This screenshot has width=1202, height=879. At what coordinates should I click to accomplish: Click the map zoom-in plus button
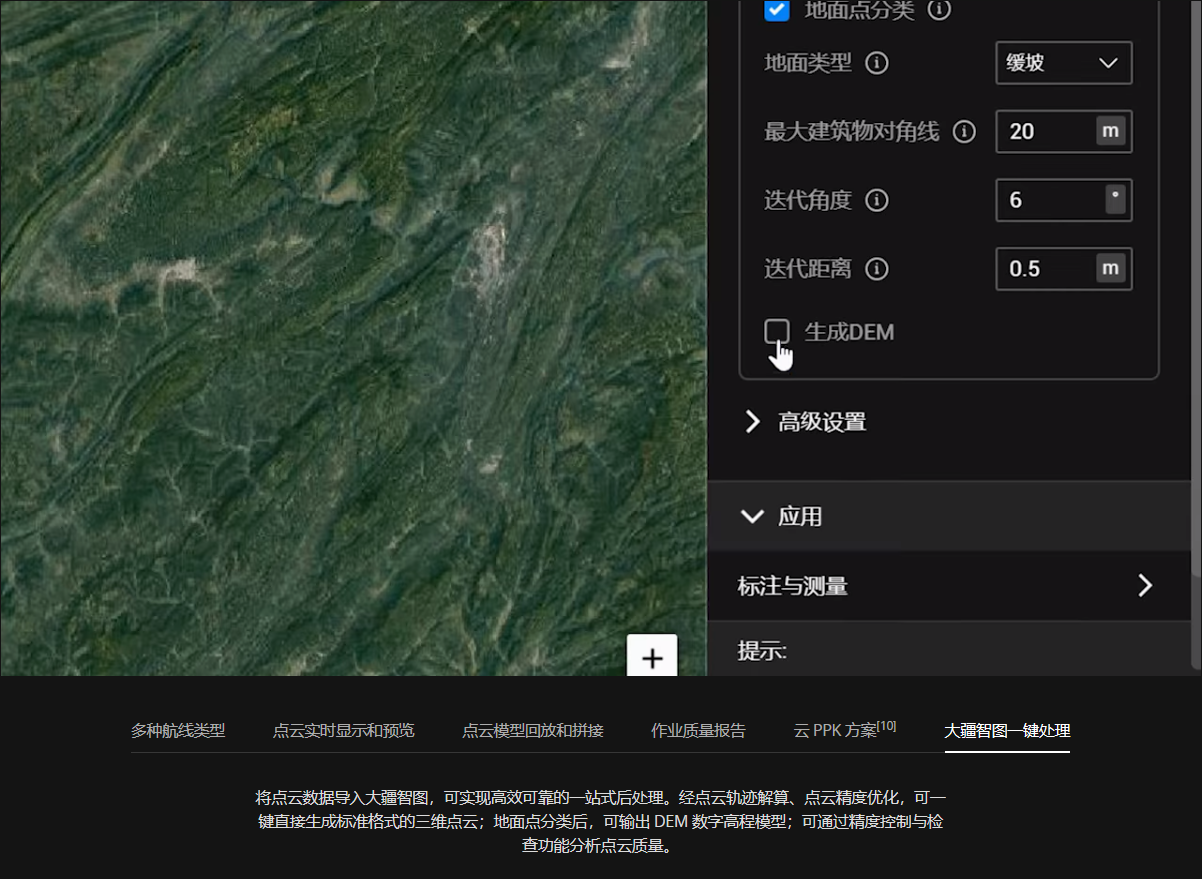(x=652, y=658)
